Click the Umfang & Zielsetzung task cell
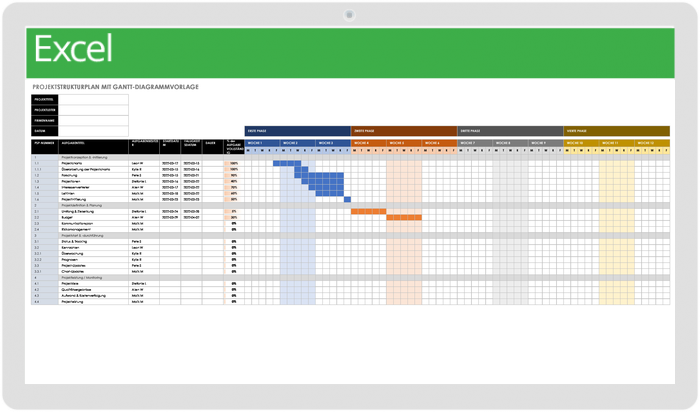Viewport: 700px width, 412px height. [x=93, y=212]
